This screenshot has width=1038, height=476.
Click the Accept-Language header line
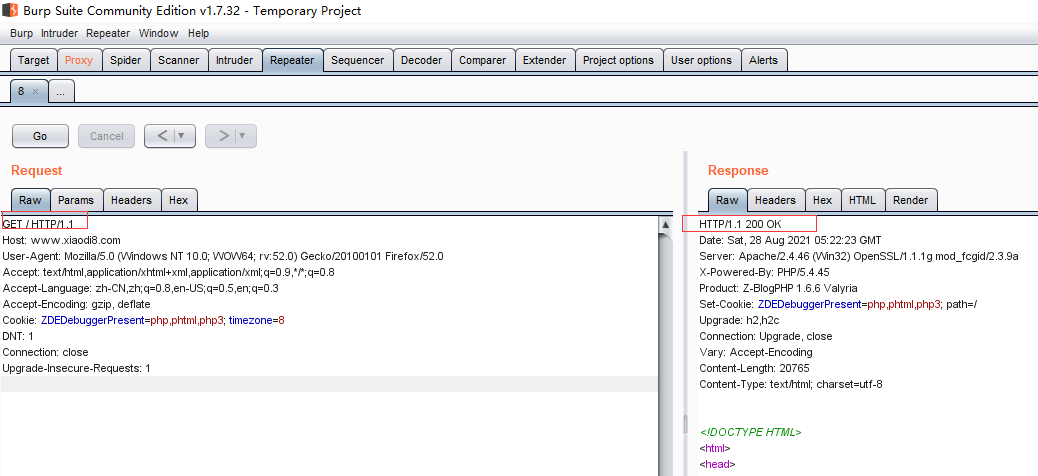coord(140,288)
